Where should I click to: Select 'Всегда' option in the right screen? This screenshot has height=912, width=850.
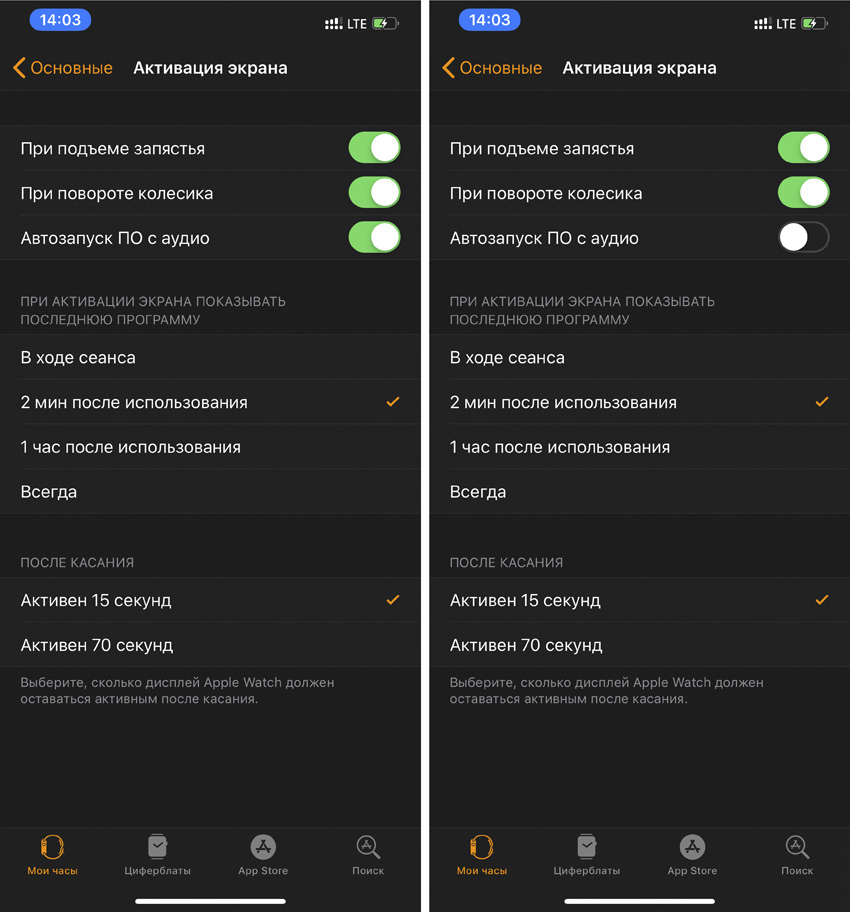[640, 491]
